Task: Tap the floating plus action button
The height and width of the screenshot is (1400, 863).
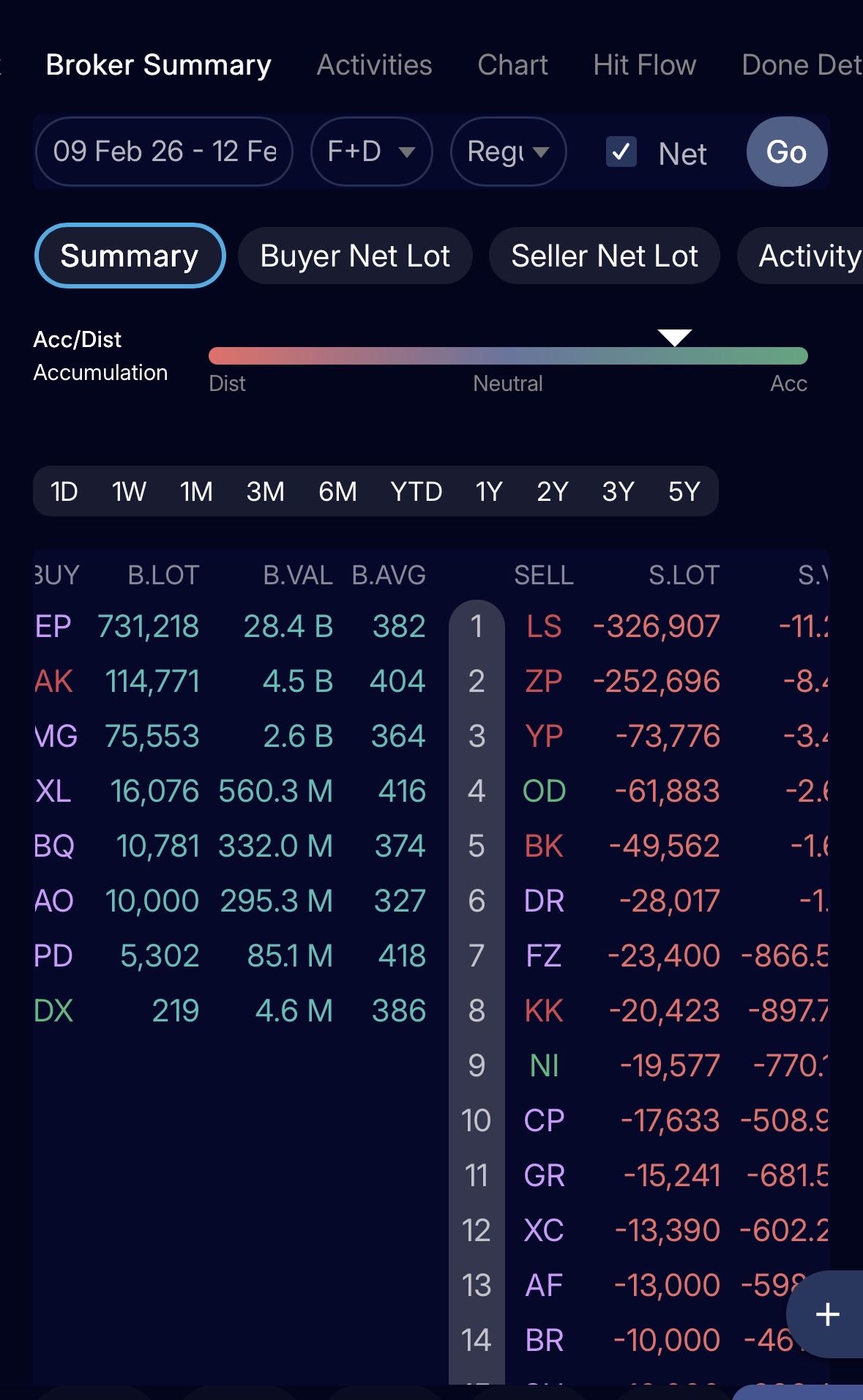Action: point(827,1314)
